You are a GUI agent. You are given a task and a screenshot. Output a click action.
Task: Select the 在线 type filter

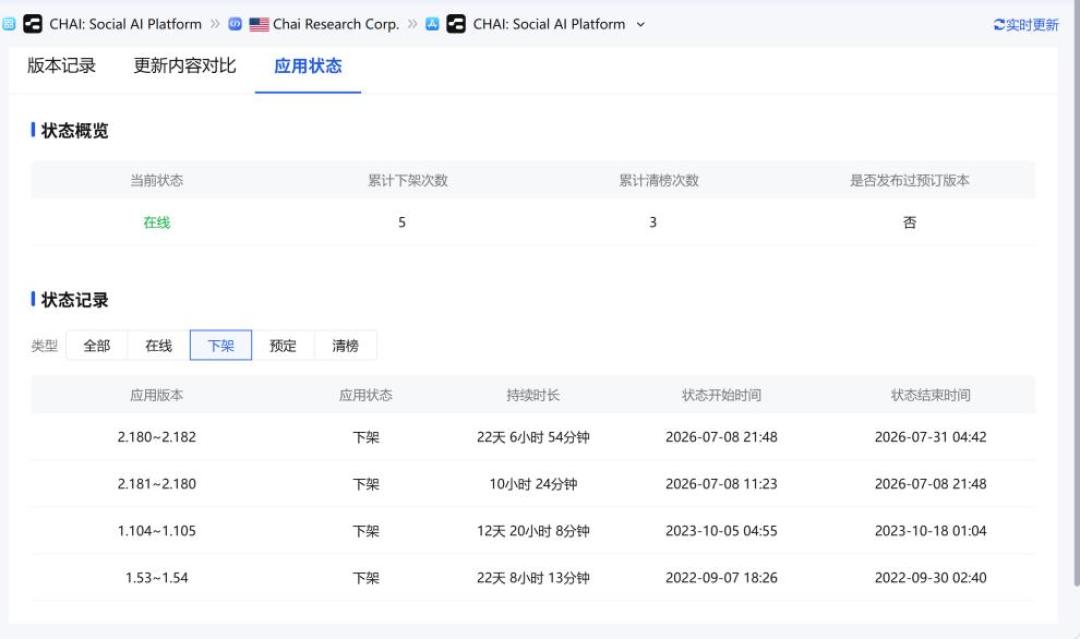(x=158, y=346)
